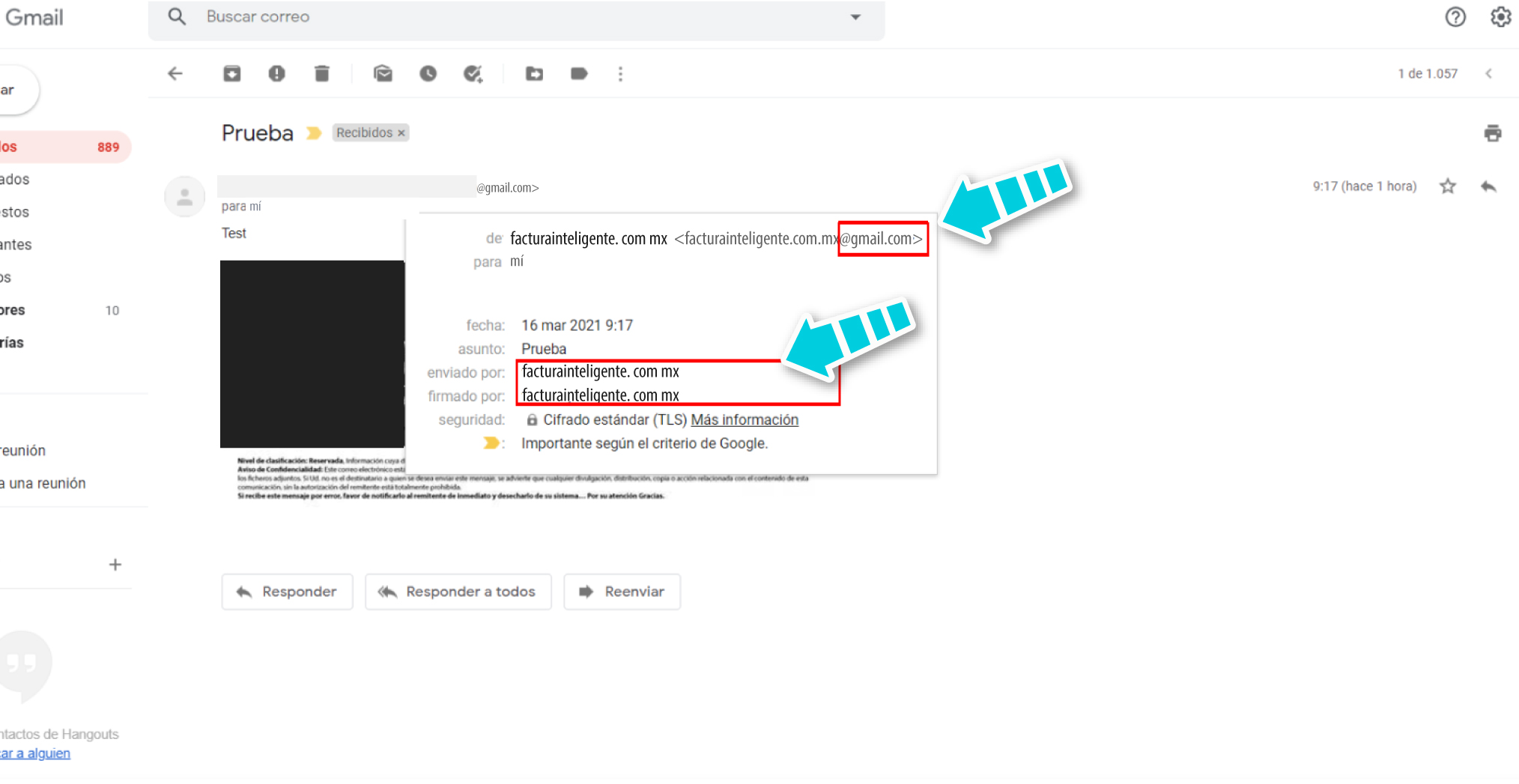This screenshot has height=784, width=1519.
Task: Add the email to Tasks
Action: coord(473,73)
